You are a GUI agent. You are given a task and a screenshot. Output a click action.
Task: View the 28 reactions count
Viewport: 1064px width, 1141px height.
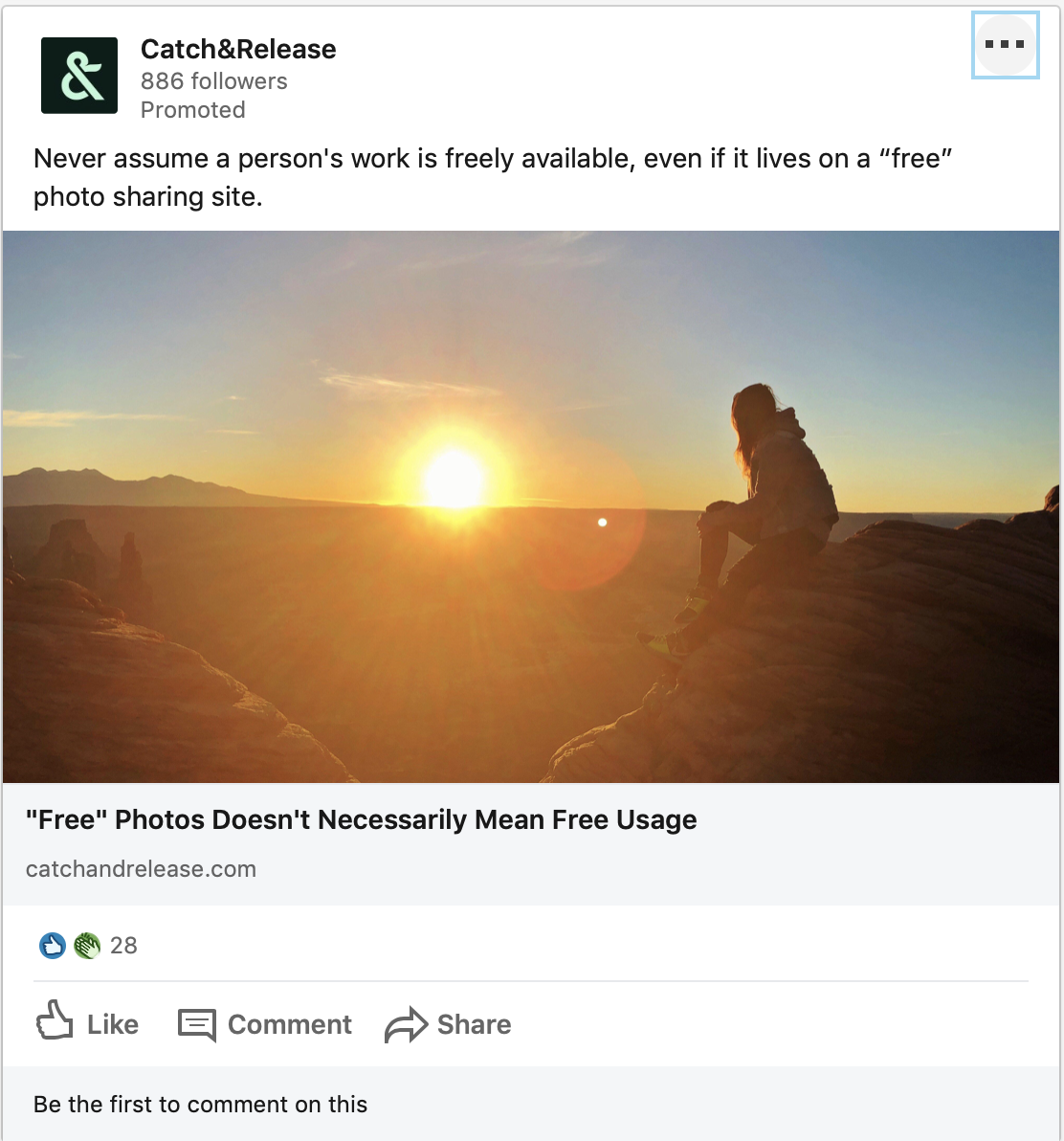pyautogui.click(x=123, y=946)
